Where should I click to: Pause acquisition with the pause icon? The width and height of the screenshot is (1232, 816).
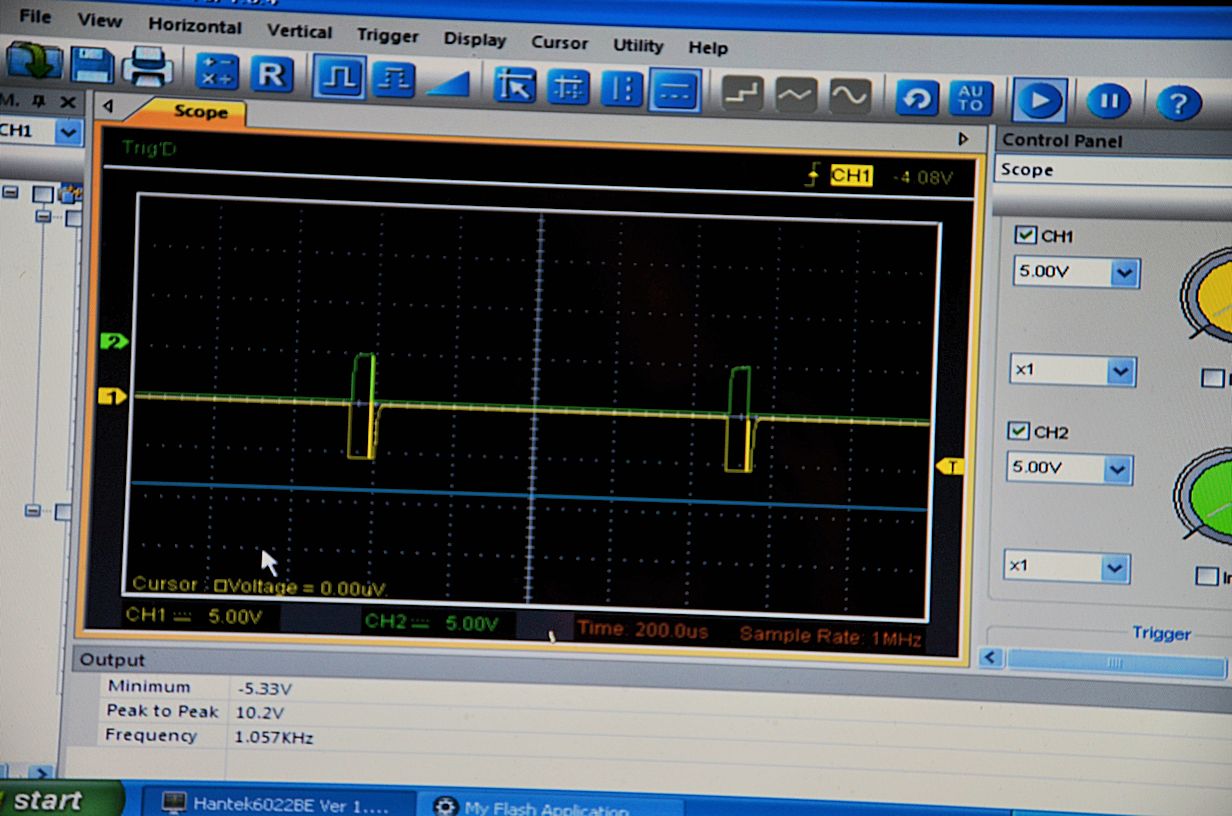click(1108, 101)
